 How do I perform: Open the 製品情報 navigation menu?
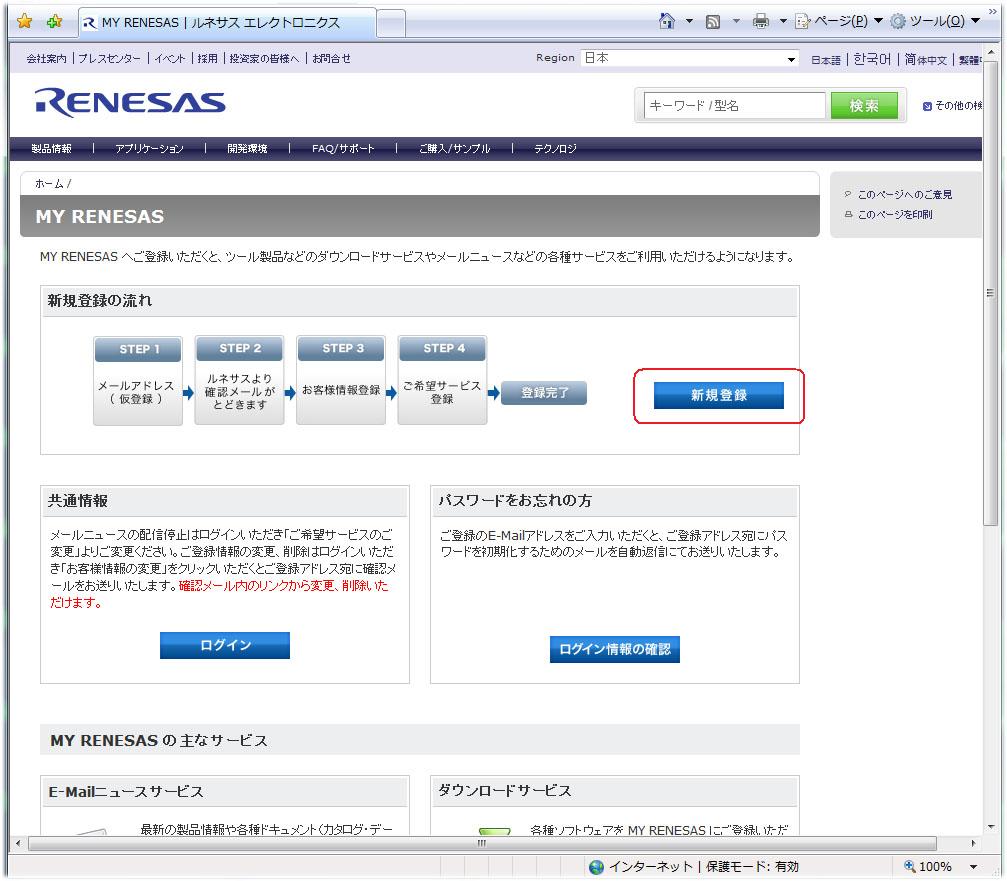[x=51, y=149]
